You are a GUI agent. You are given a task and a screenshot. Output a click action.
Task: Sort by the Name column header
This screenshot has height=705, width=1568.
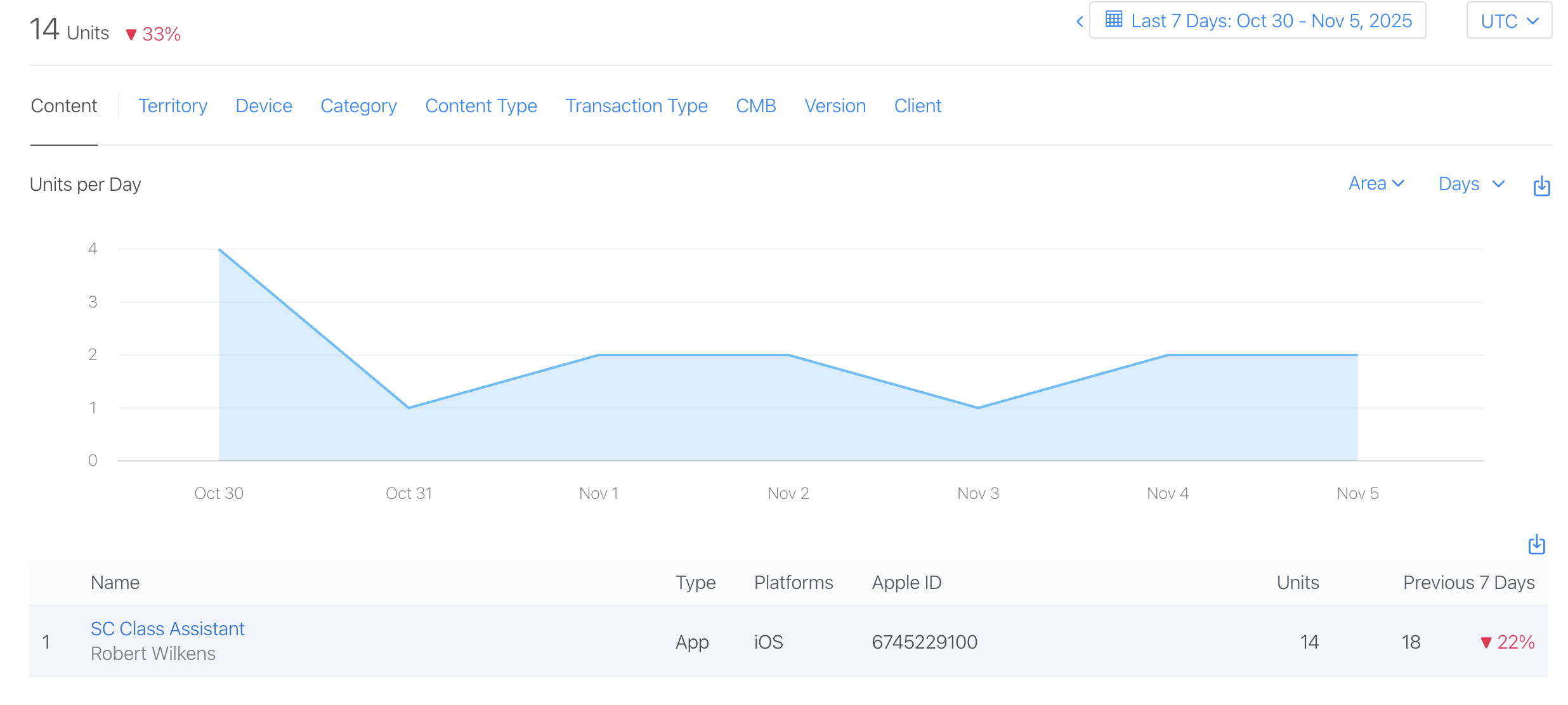(x=115, y=582)
